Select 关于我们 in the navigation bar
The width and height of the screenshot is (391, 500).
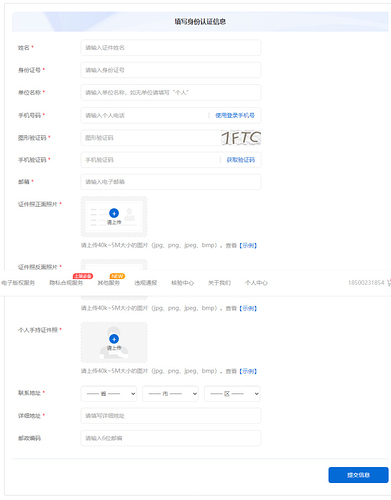[x=219, y=283]
